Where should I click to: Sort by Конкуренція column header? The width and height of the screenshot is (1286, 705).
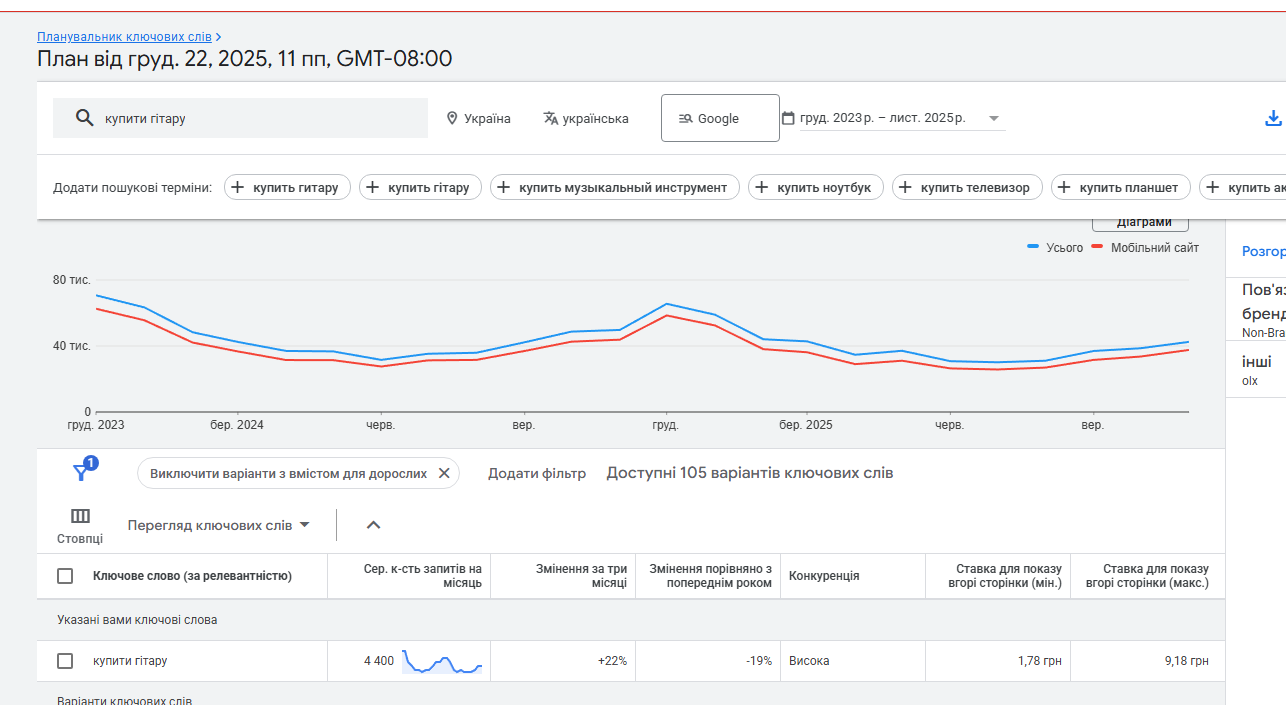[x=824, y=576]
